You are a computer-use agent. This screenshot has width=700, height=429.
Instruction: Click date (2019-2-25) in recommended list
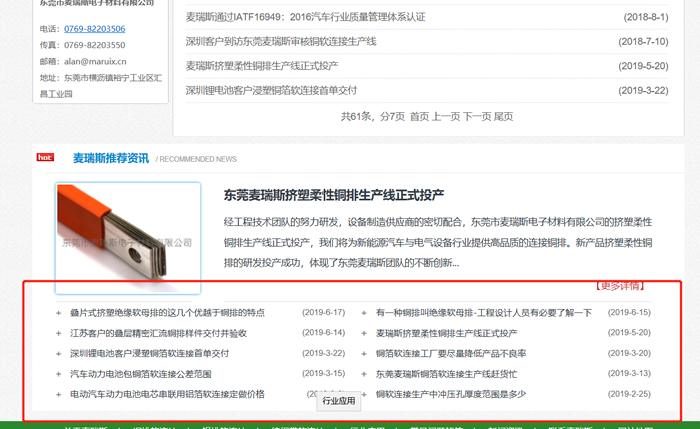coord(629,394)
